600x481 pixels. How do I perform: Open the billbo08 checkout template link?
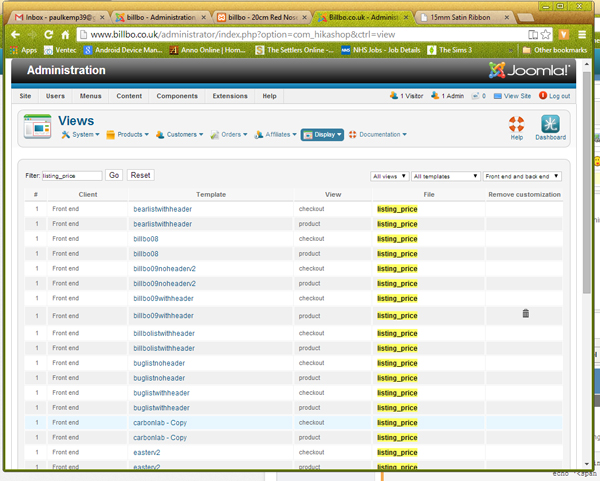point(146,239)
